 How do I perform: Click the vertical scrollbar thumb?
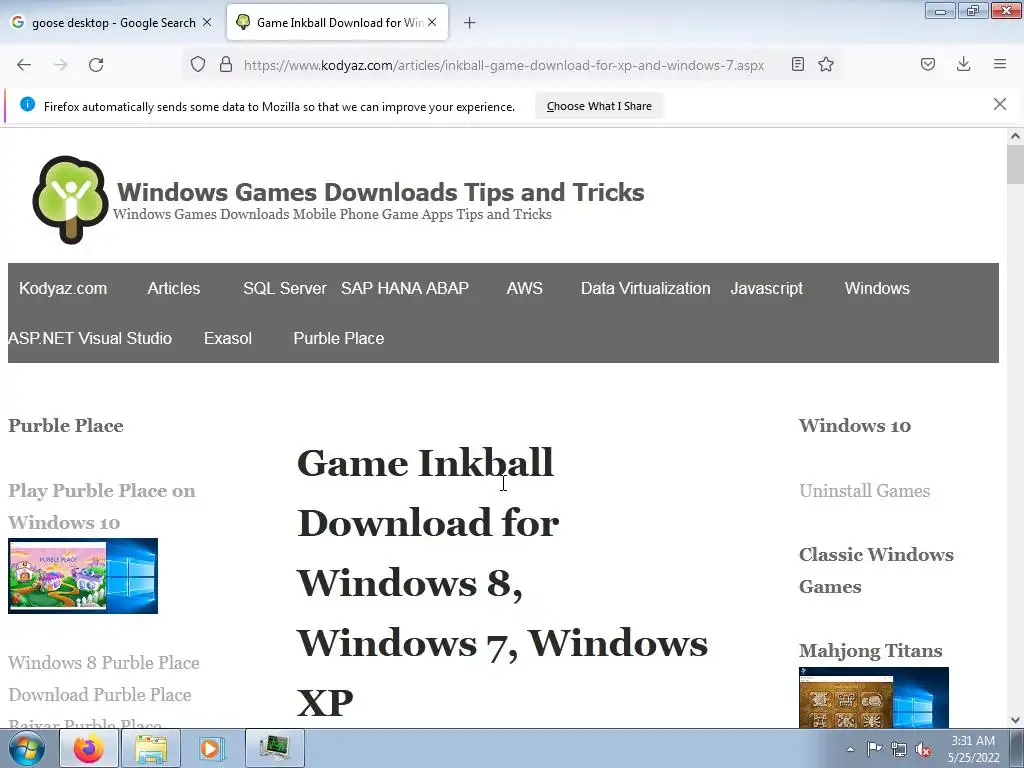pyautogui.click(x=1015, y=165)
